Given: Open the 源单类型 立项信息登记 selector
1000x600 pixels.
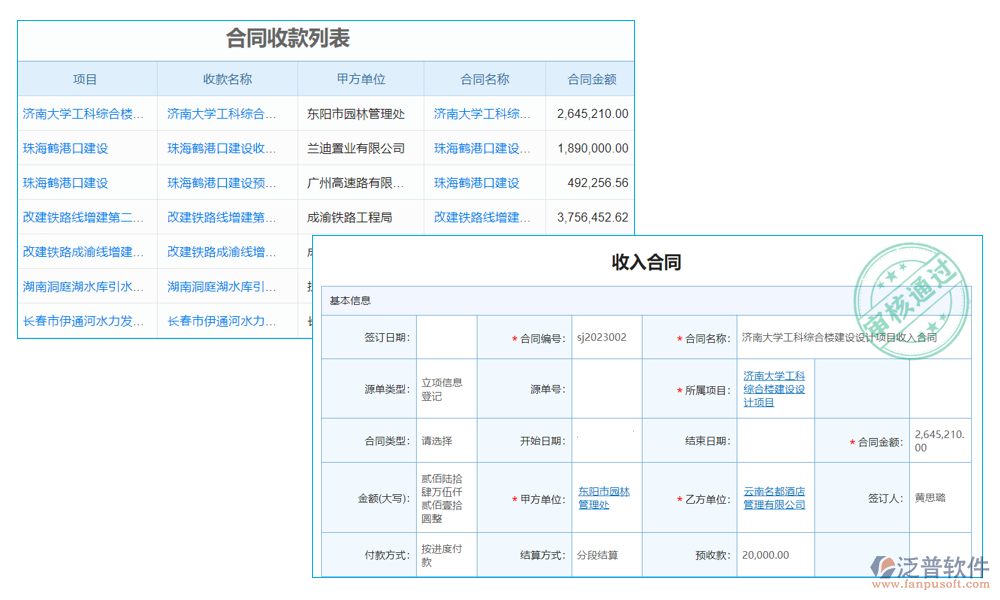Looking at the screenshot, I should pos(443,388).
